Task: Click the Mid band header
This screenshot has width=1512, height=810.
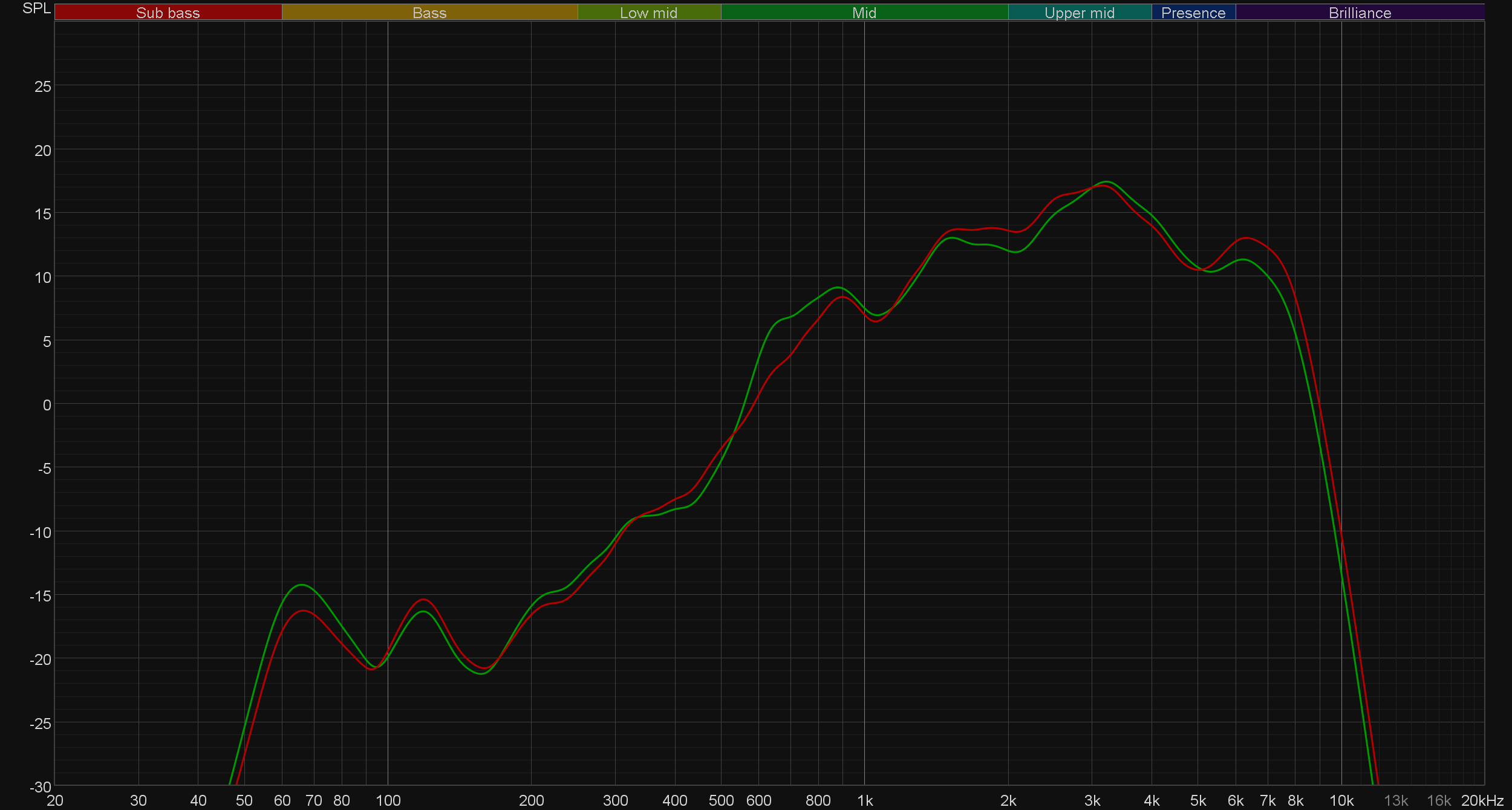Action: (864, 13)
